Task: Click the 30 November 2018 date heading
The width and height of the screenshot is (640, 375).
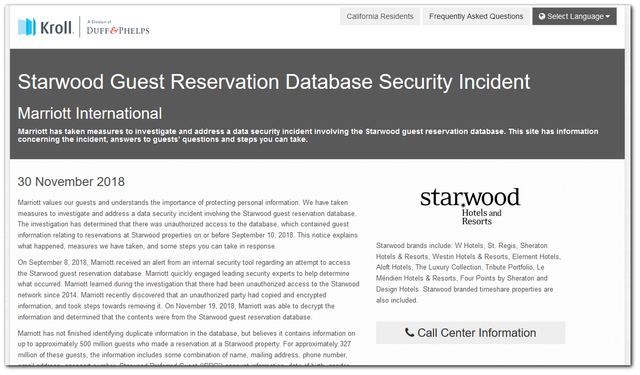Action: [71, 182]
